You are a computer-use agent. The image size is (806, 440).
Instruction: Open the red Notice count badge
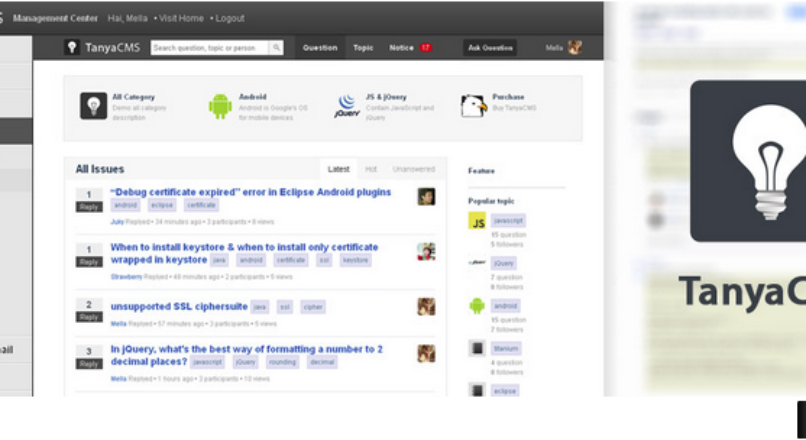(x=426, y=48)
